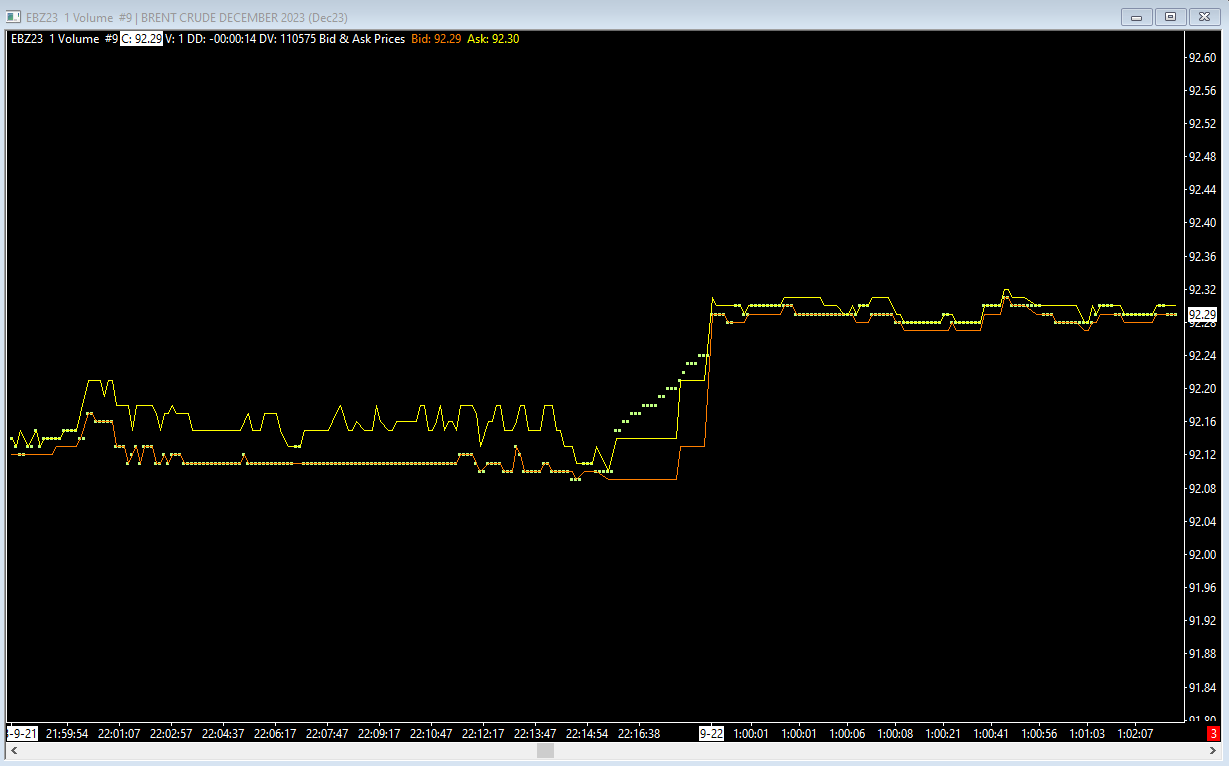Click the 92.08 price scale label
The image size is (1229, 766).
[1201, 488]
